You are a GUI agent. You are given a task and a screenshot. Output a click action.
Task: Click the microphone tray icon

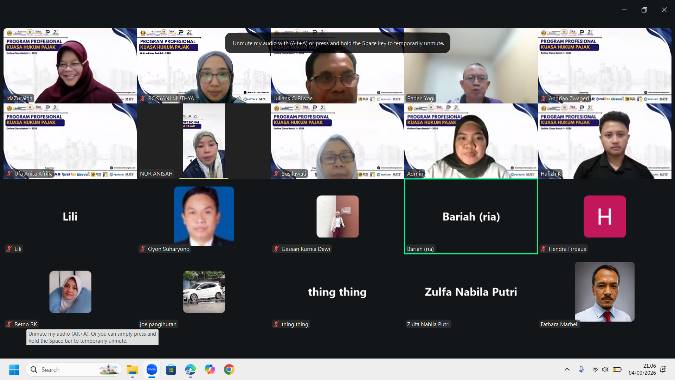tap(581, 370)
